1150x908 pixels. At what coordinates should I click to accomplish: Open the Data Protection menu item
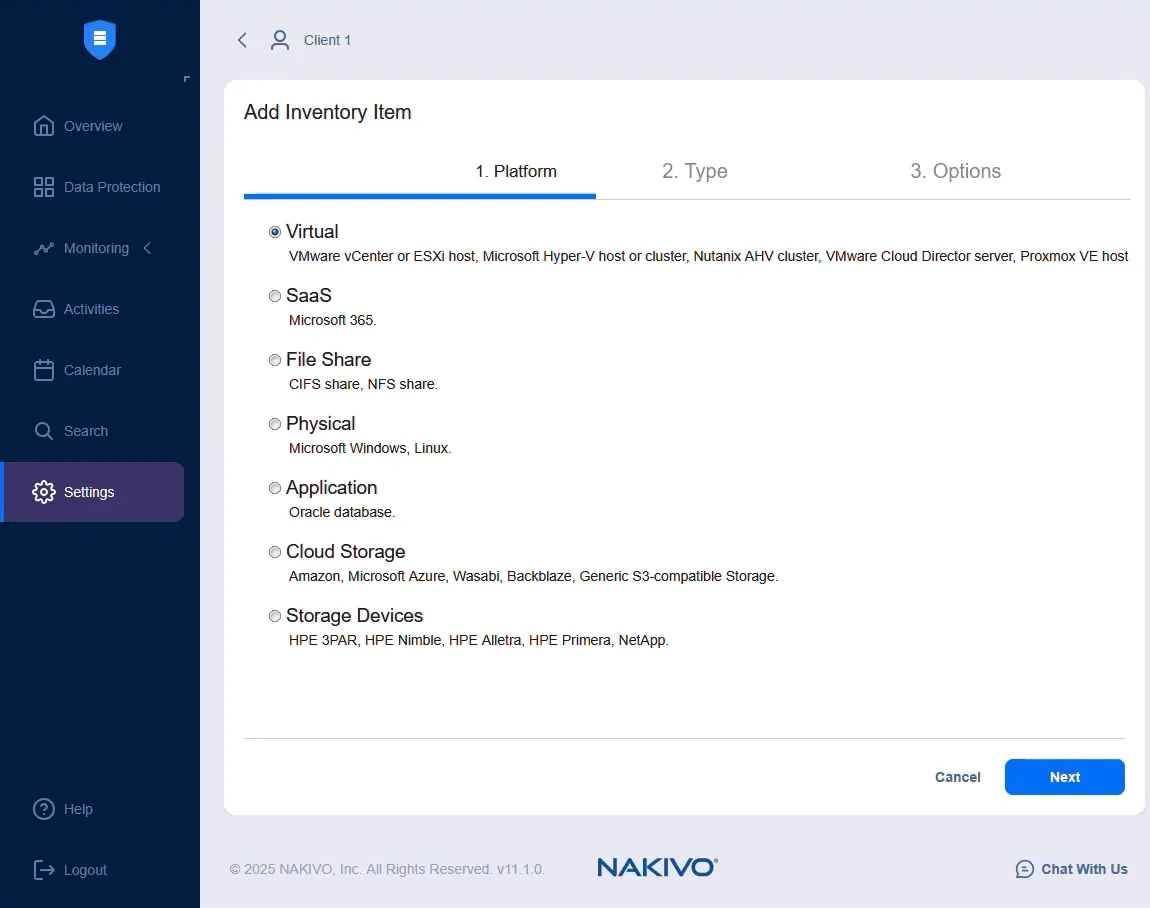click(112, 187)
